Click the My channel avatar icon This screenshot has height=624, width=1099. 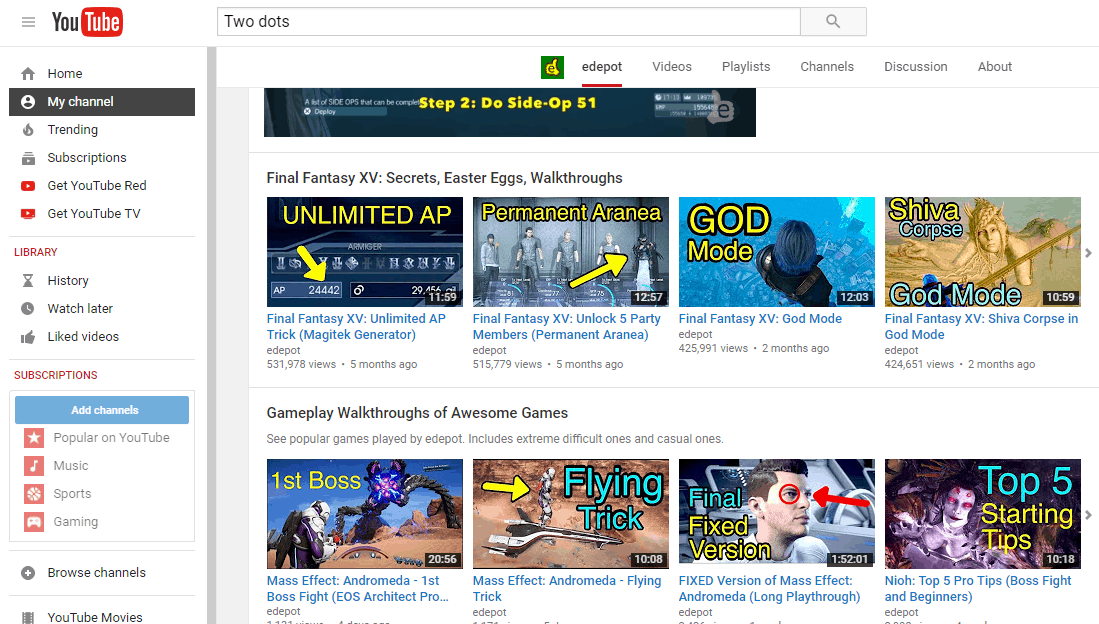28,102
